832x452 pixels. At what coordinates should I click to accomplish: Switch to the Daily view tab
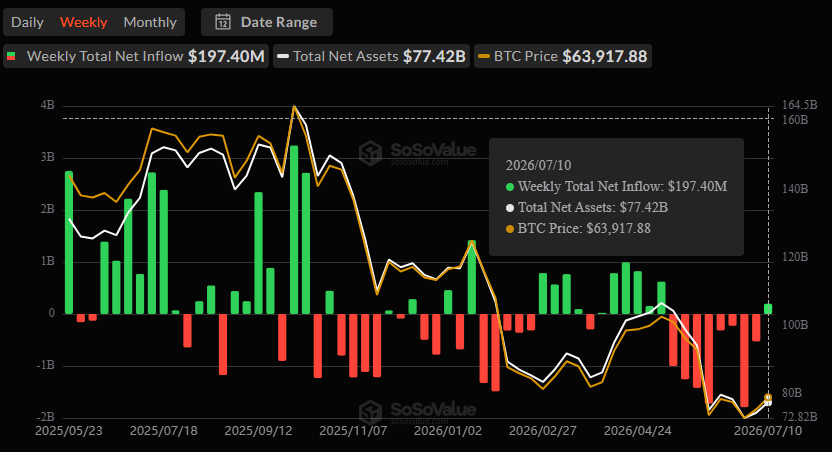[x=27, y=22]
